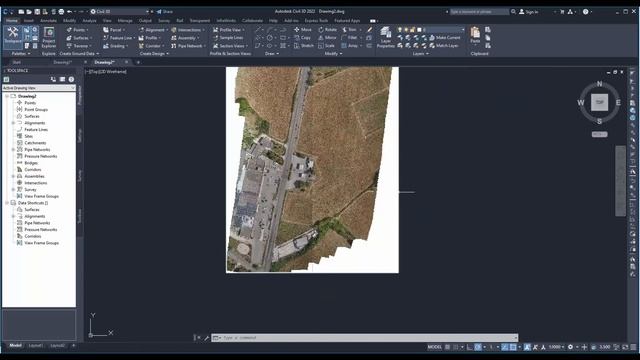The width and height of the screenshot is (640, 360).
Task: Select the Move tool in Modify panel
Action: (303, 30)
